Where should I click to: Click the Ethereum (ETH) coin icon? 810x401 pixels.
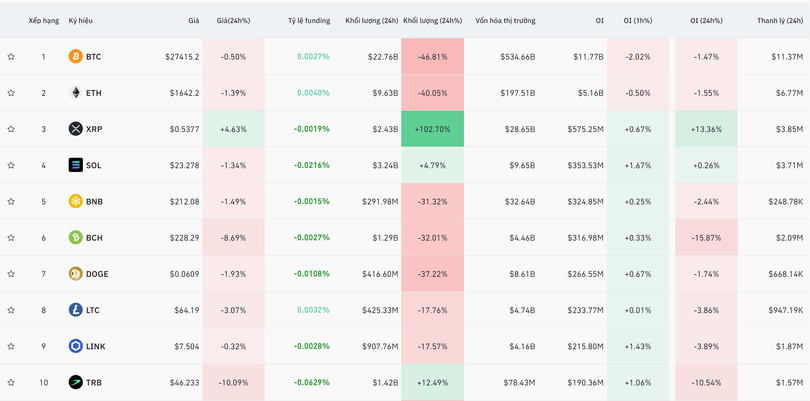75,93
